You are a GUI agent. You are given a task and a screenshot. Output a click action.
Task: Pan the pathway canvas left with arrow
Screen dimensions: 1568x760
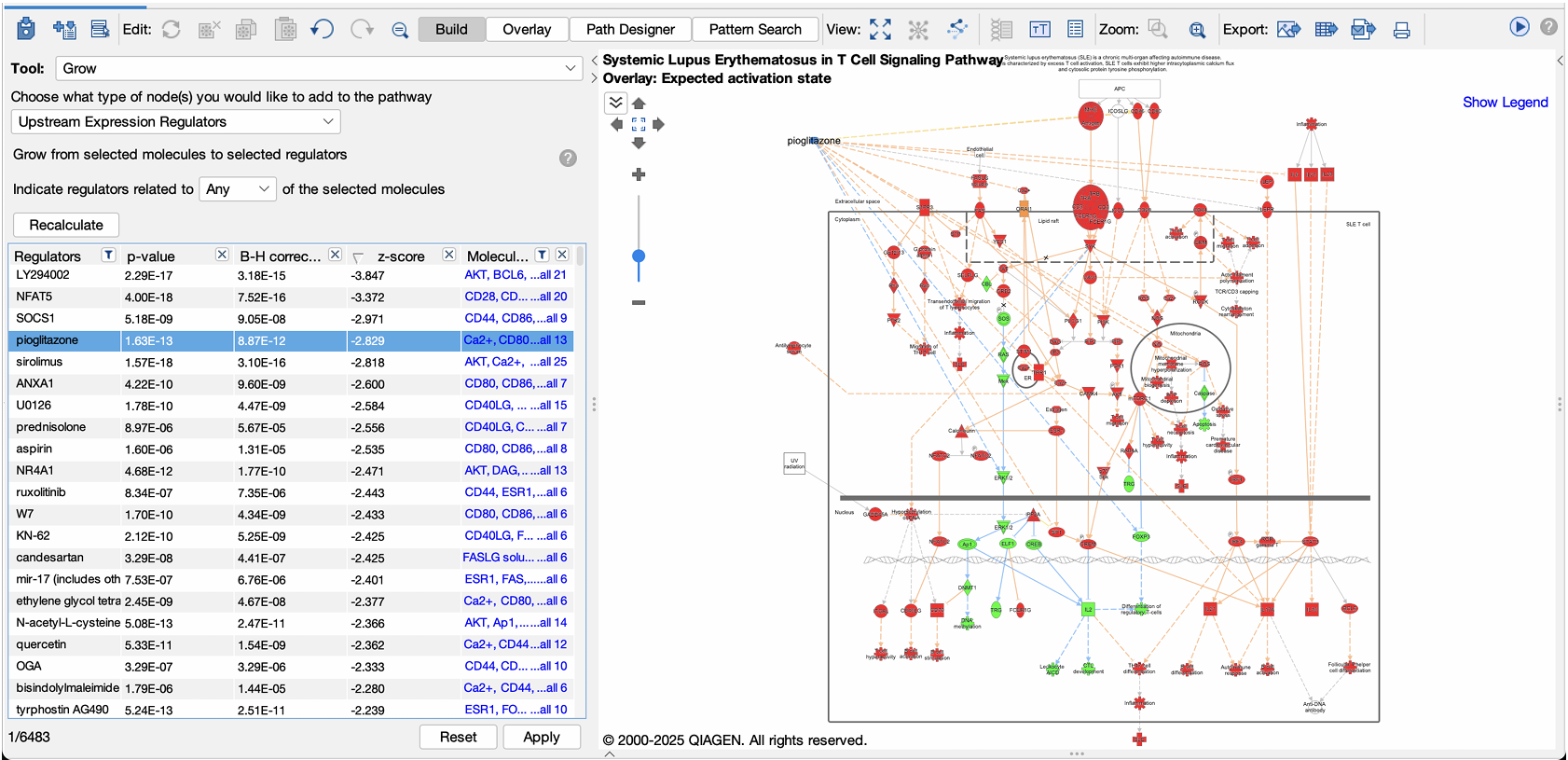tap(616, 124)
